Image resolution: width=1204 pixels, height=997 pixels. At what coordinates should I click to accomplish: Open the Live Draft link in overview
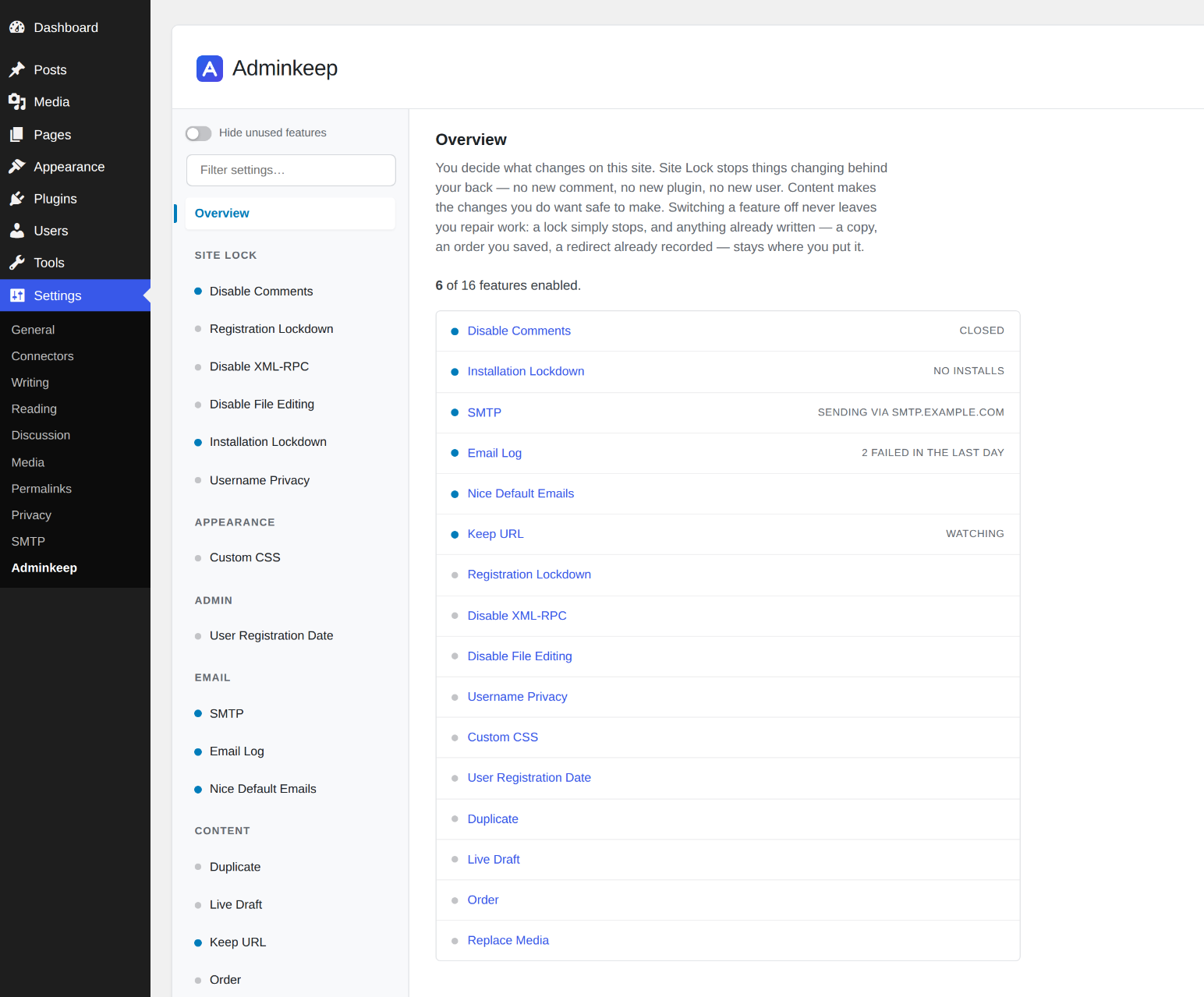(494, 859)
